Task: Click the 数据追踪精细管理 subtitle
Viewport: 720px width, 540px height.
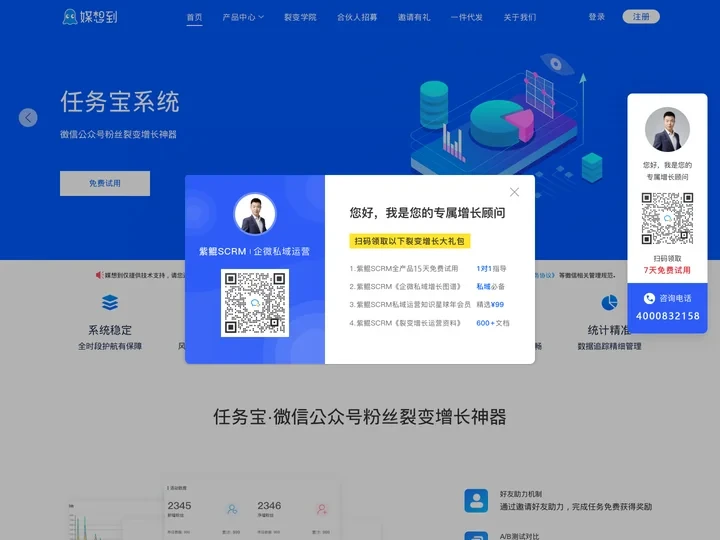Action: [x=609, y=346]
